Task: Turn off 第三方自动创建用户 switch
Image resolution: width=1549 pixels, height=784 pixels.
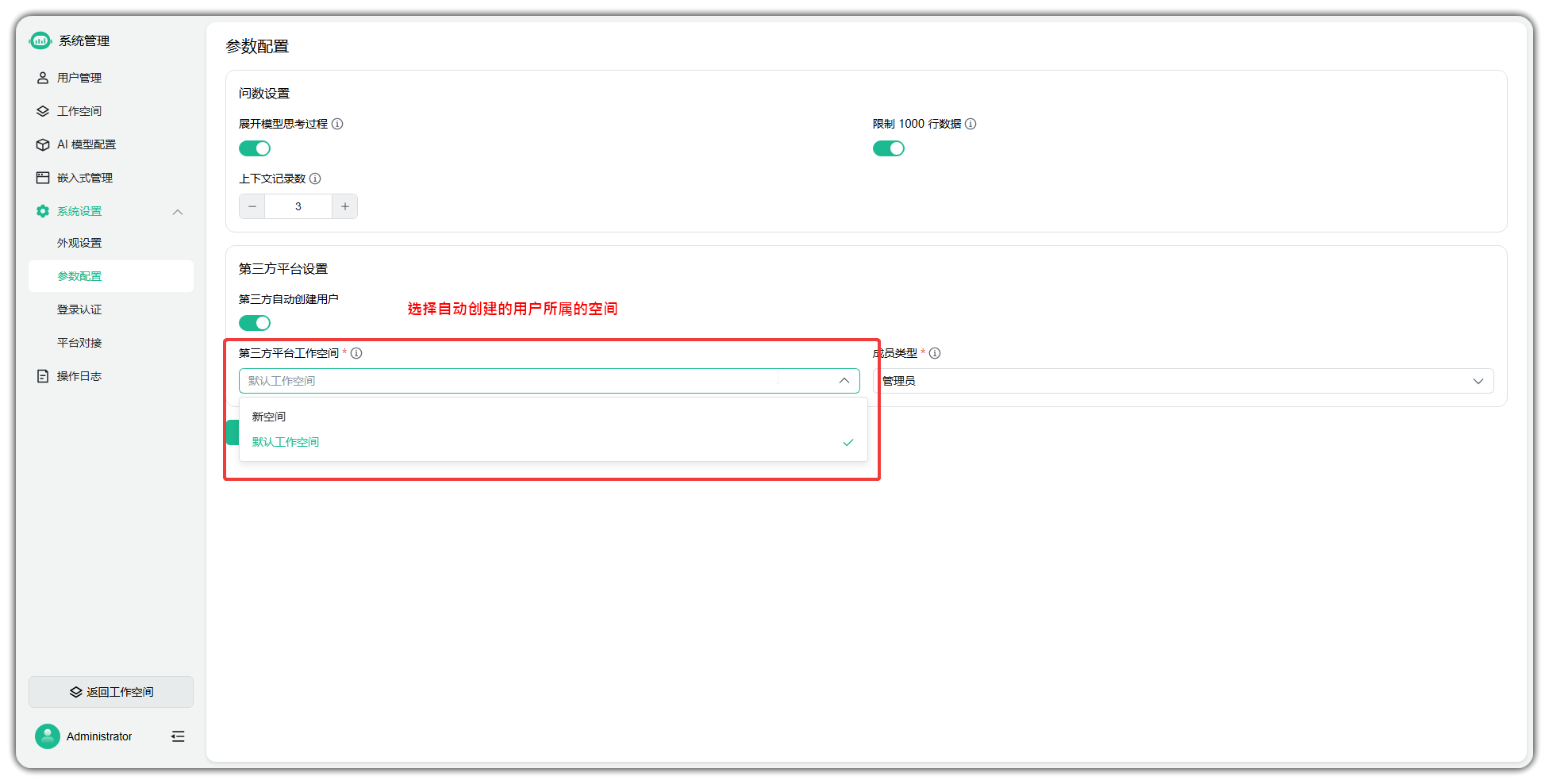Action: [255, 323]
